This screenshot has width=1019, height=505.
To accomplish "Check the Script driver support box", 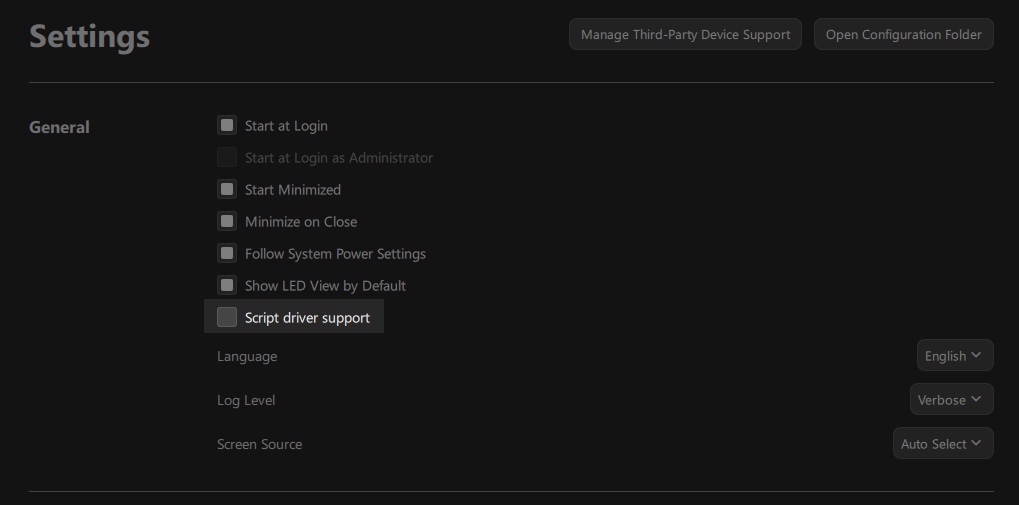I will coord(227,317).
